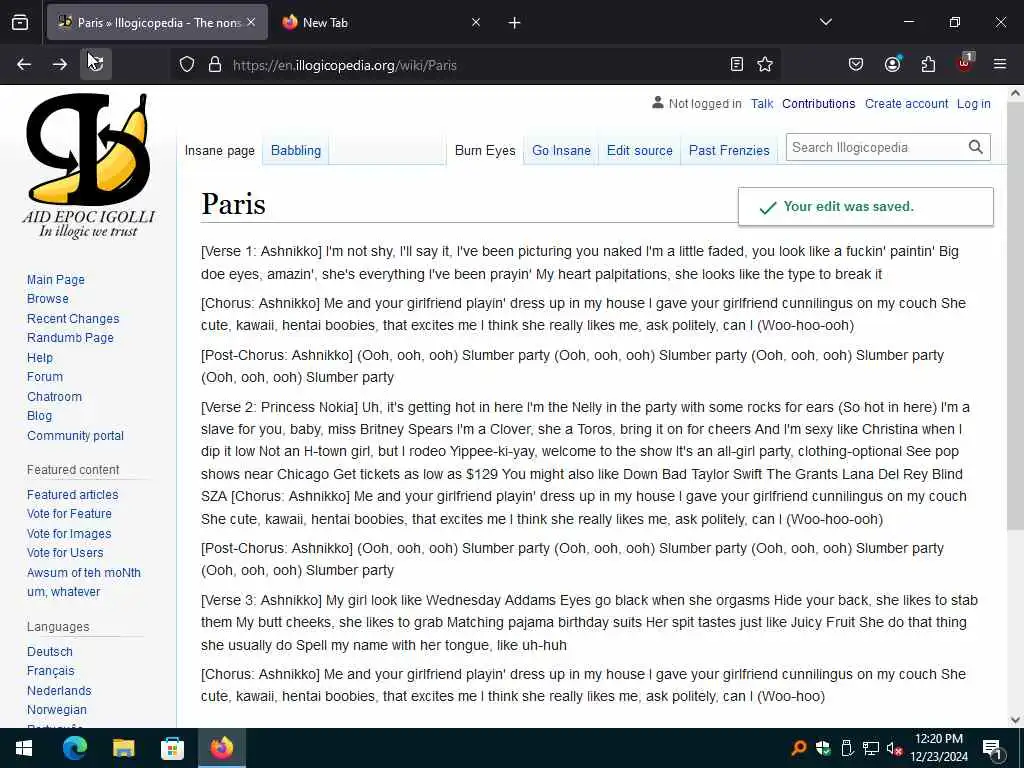List all tabs with the chevron
Image resolution: width=1024 pixels, height=768 pixels.
pos(825,22)
